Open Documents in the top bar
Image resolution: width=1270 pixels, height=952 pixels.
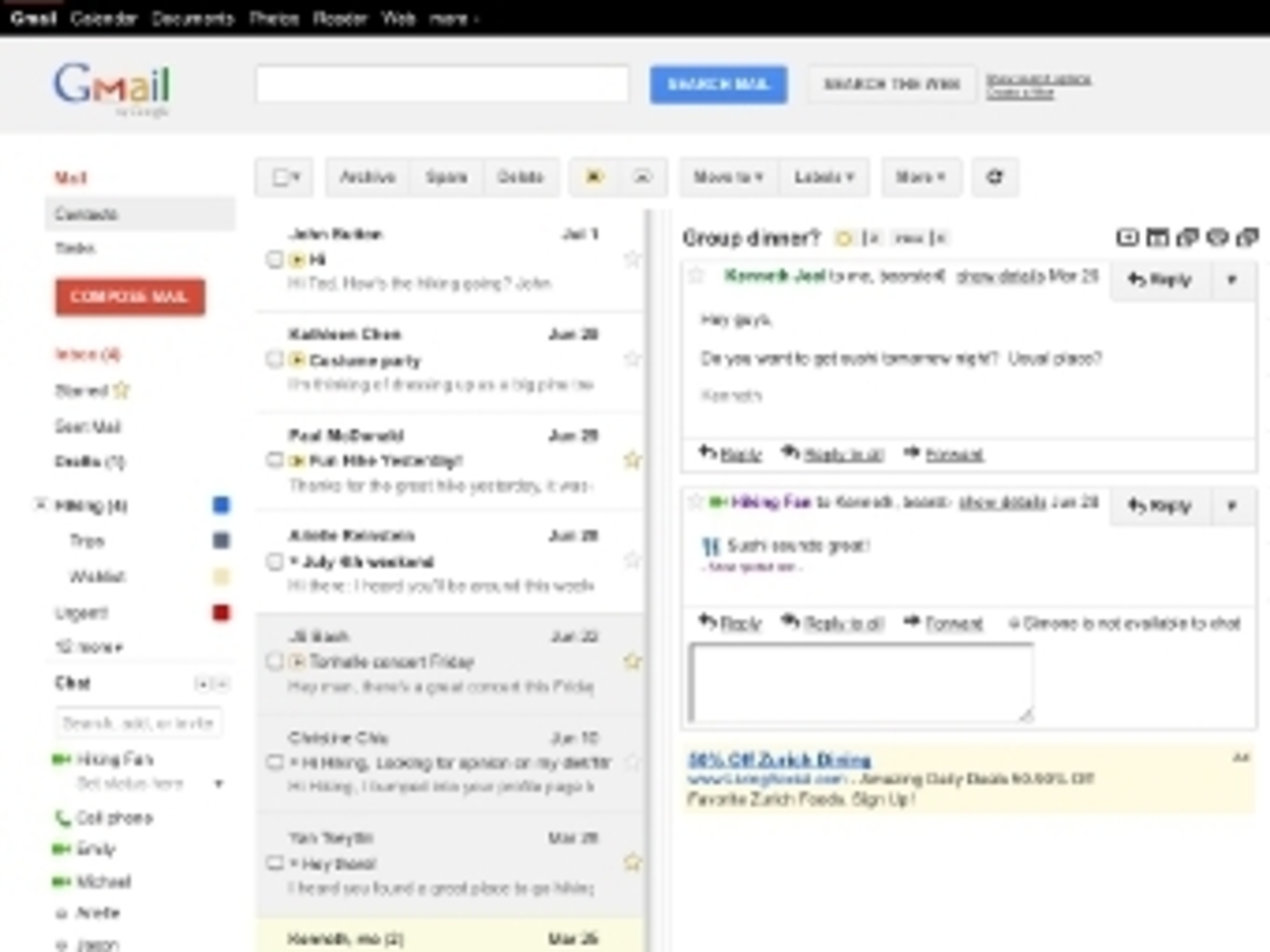[192, 18]
